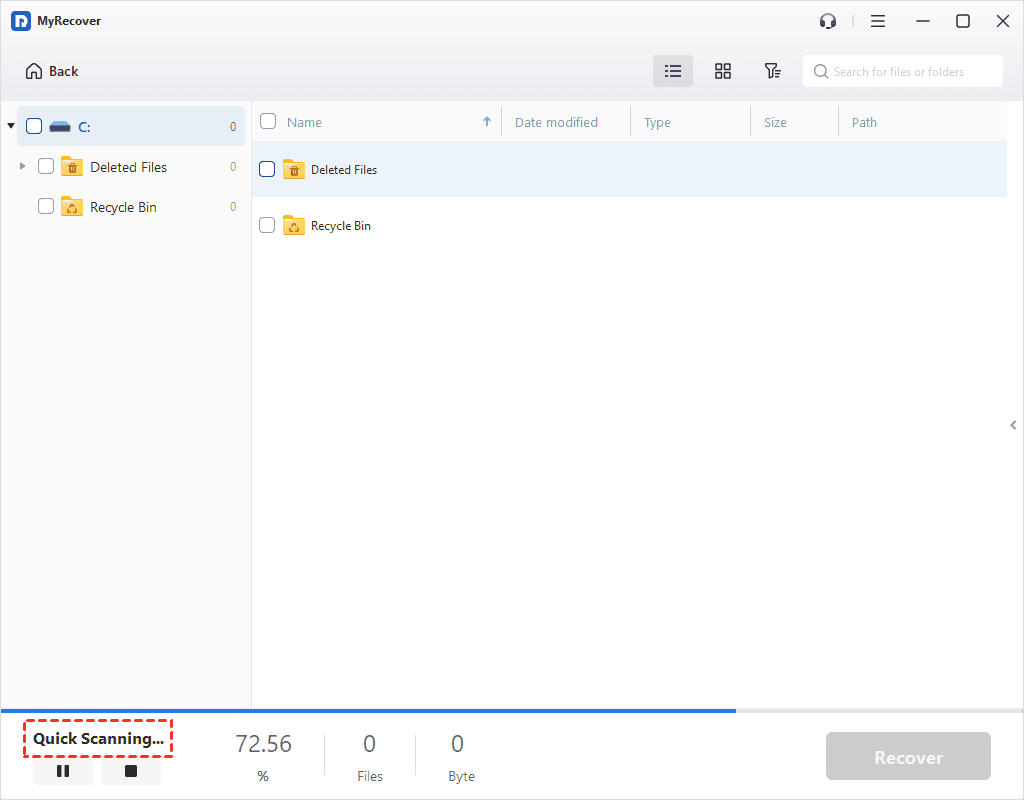Open the headset support option
The image size is (1024, 800).
coord(827,20)
